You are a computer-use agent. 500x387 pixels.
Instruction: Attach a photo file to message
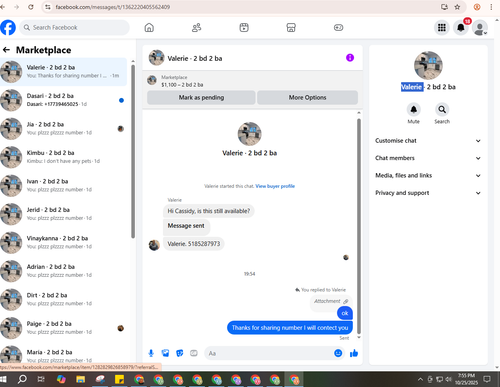(x=165, y=353)
